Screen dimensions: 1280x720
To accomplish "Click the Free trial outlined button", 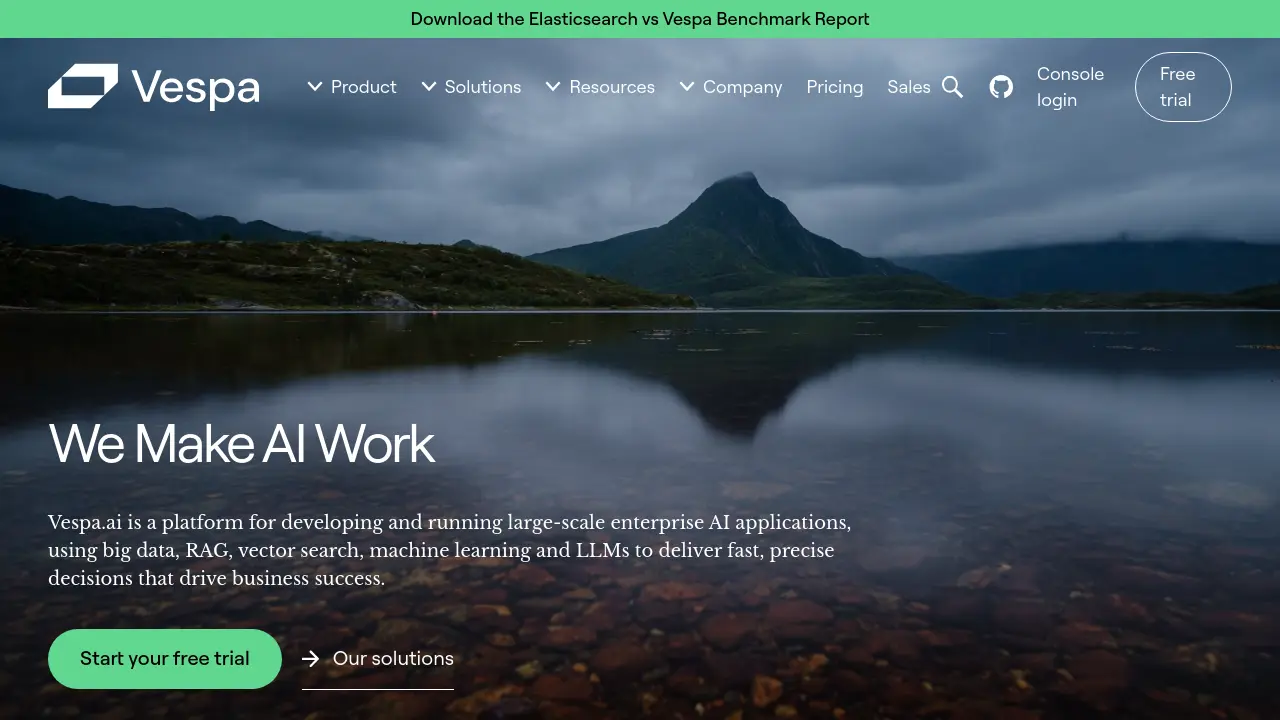I will tap(1183, 87).
